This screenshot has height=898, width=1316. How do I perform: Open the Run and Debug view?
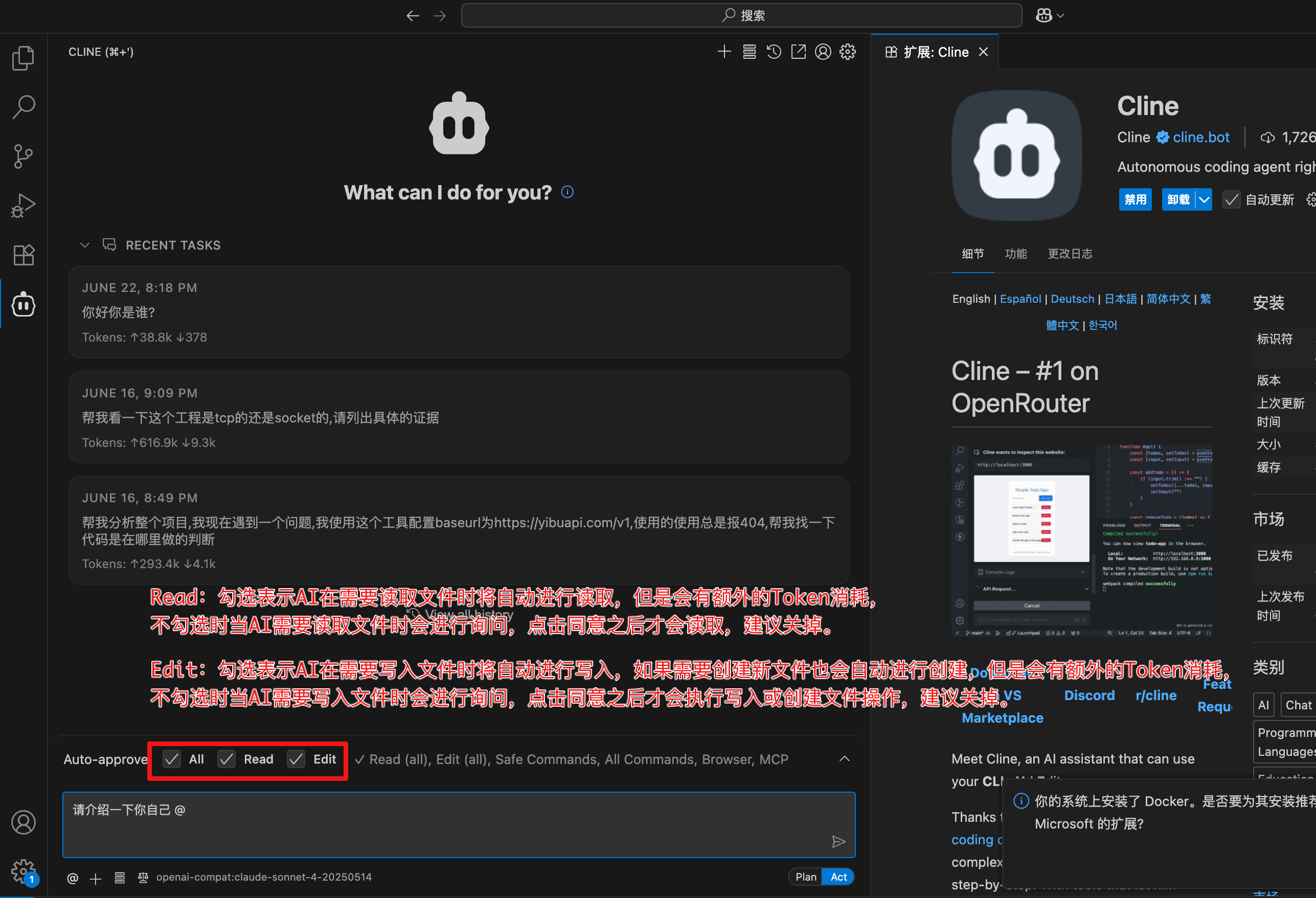point(23,206)
